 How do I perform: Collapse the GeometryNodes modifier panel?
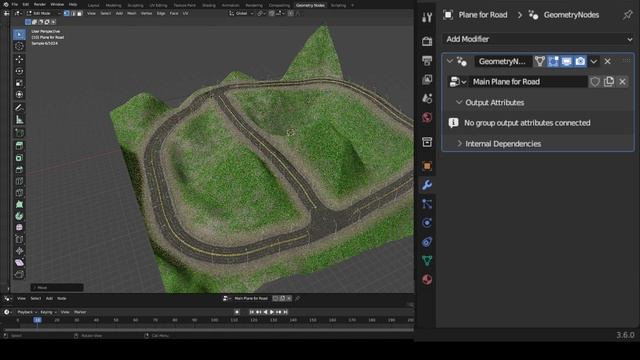click(450, 61)
